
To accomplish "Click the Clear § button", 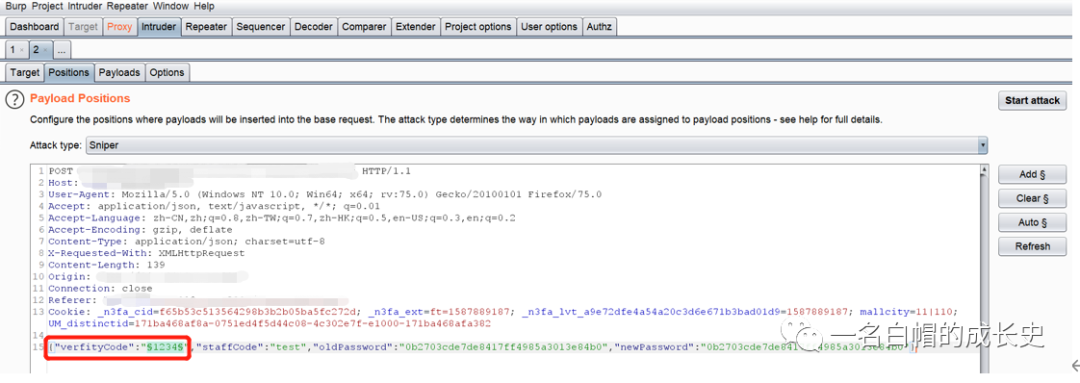I will coord(1032,198).
